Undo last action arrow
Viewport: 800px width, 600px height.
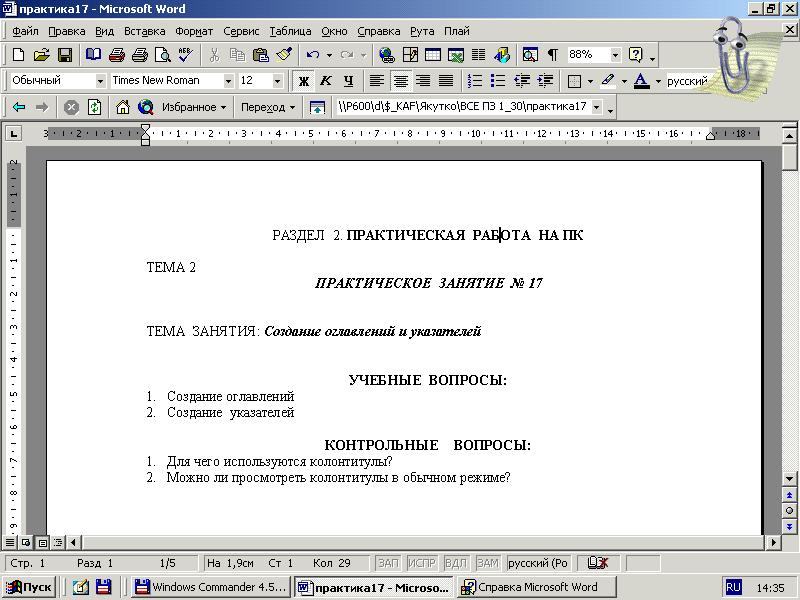(313, 54)
